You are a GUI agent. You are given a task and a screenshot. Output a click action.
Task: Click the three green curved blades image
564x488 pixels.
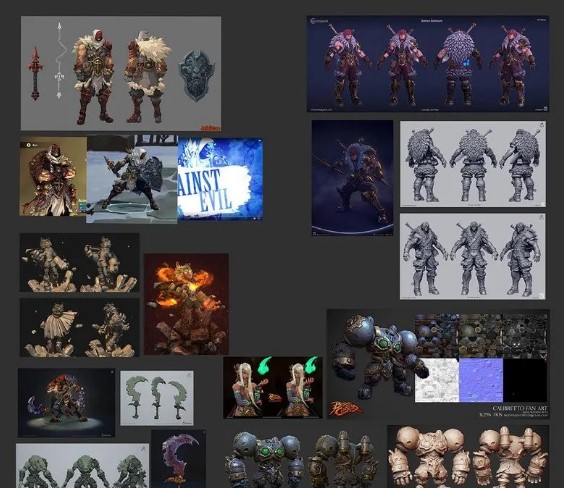click(x=157, y=398)
